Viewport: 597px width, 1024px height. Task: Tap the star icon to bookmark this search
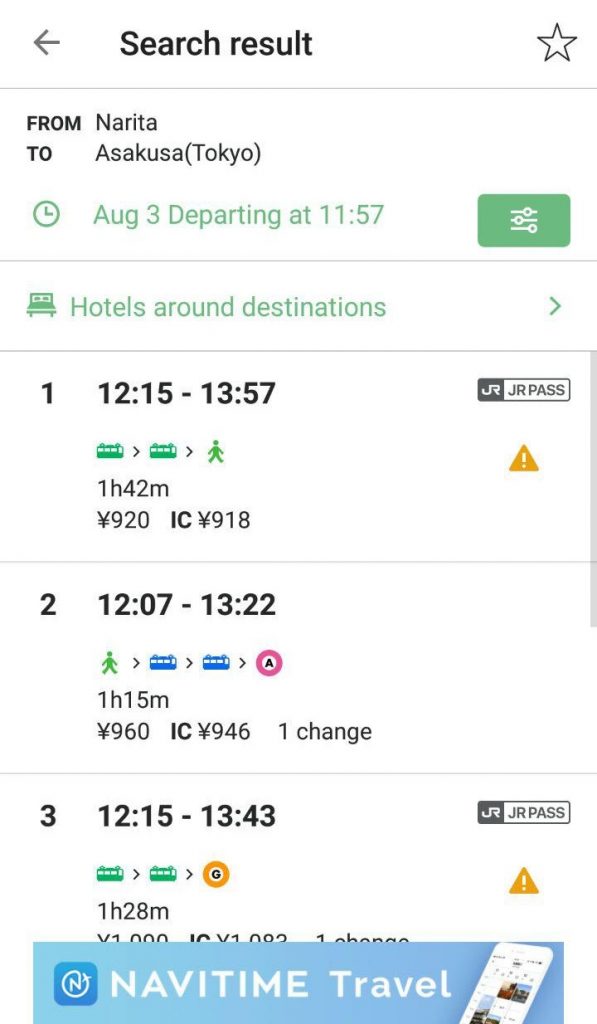557,43
